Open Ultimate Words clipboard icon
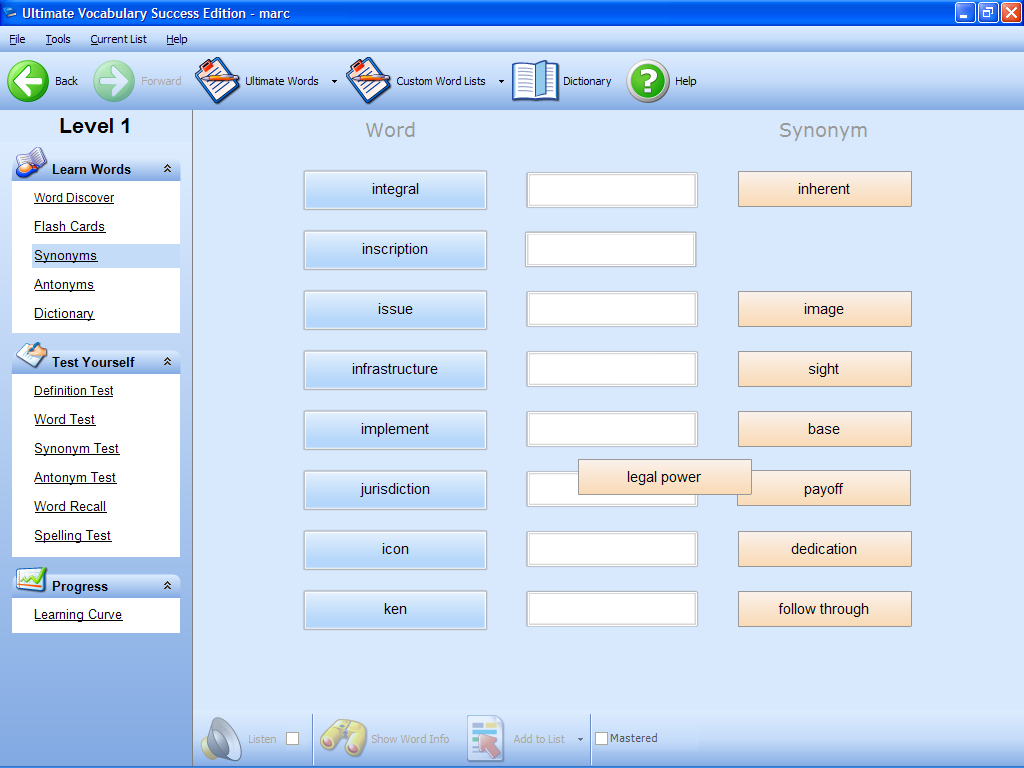The height and width of the screenshot is (768, 1024). click(217, 80)
